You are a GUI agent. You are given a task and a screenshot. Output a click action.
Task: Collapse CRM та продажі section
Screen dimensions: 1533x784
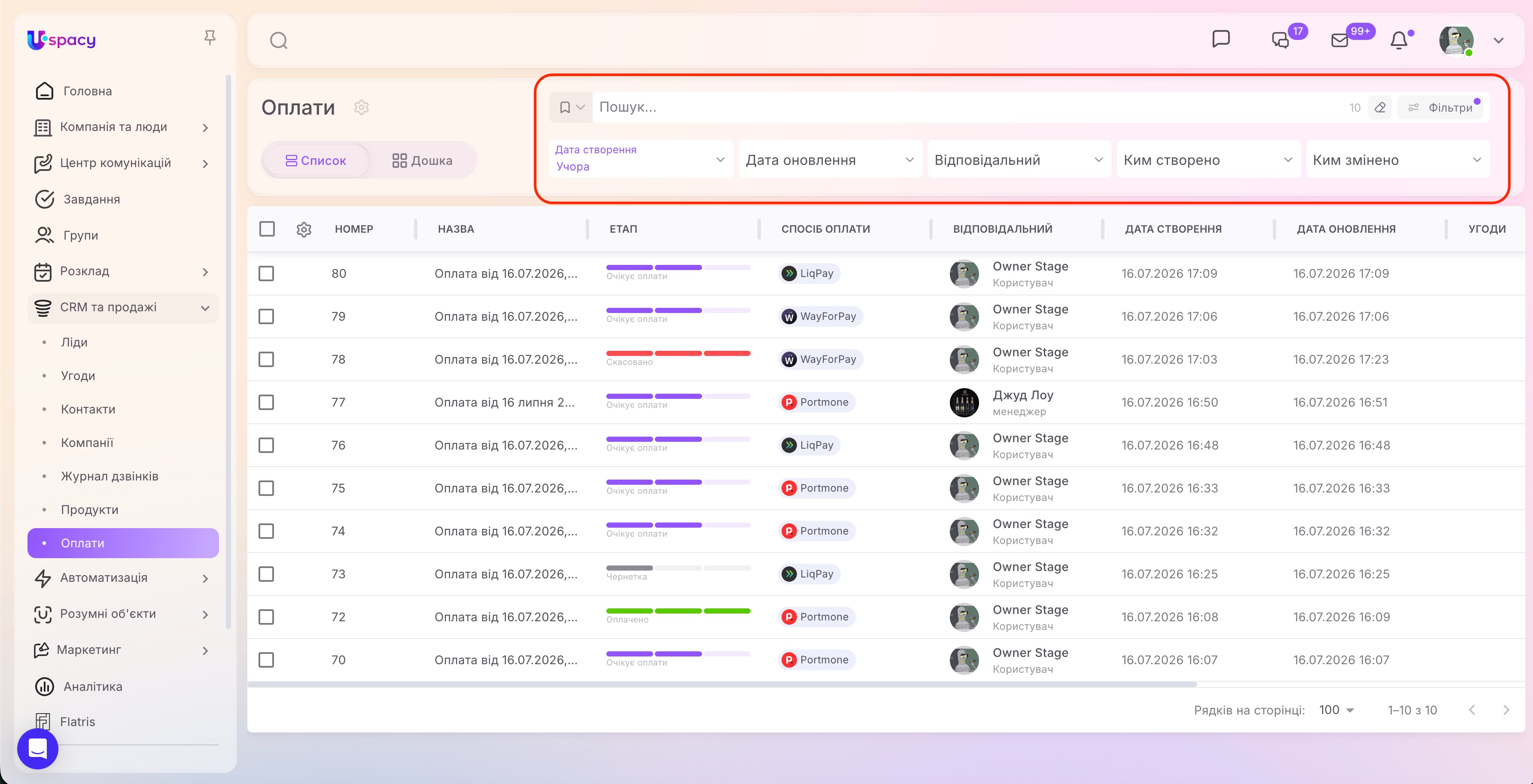pyautogui.click(x=122, y=307)
